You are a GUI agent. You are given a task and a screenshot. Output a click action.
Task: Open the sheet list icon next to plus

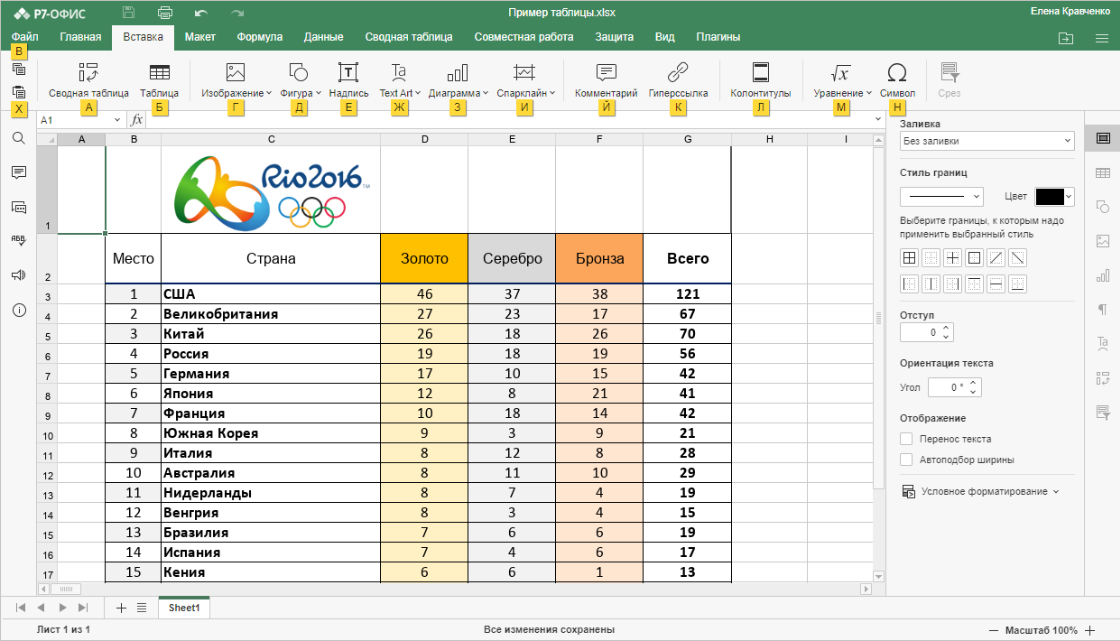pos(141,607)
